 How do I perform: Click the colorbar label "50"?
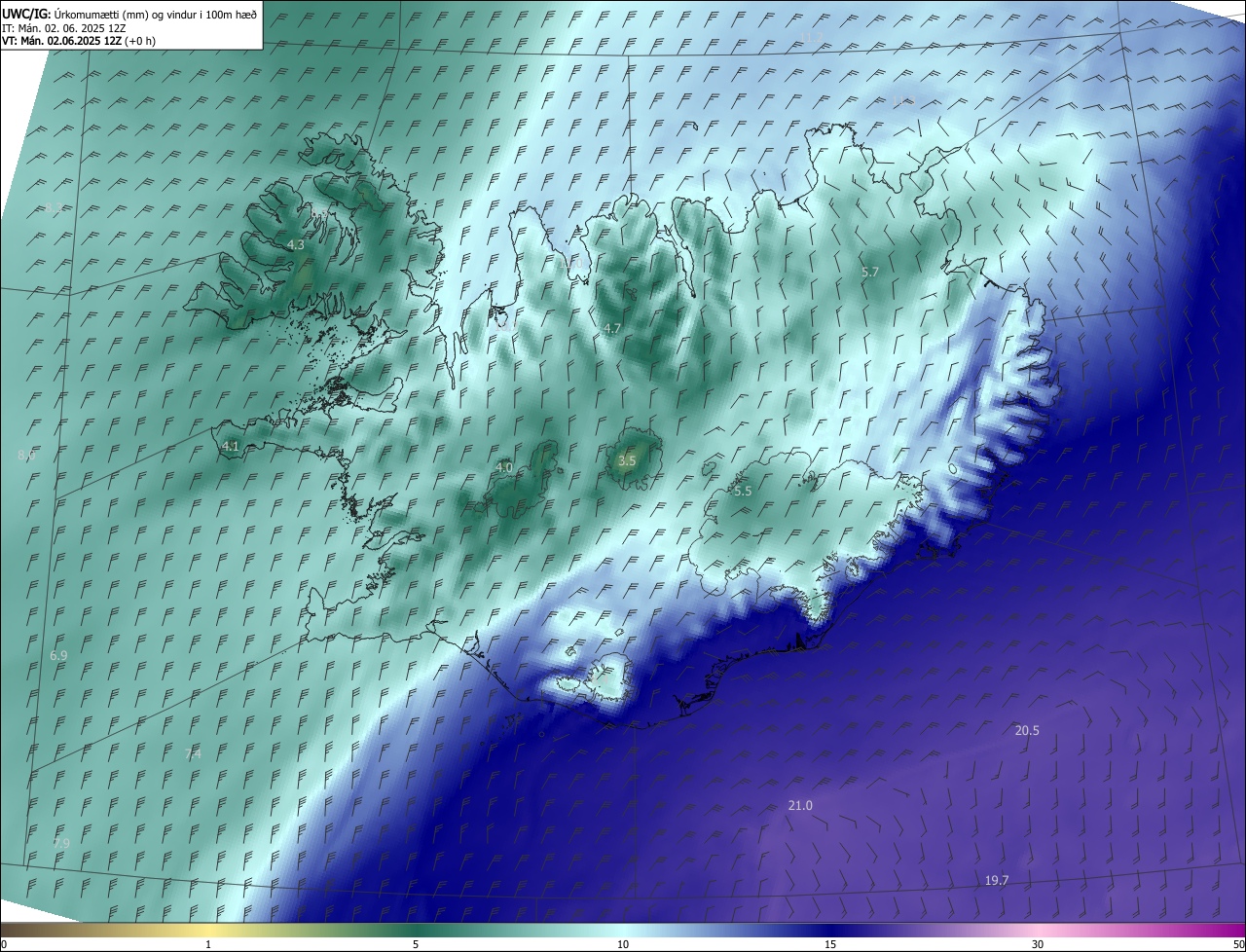(x=1238, y=944)
